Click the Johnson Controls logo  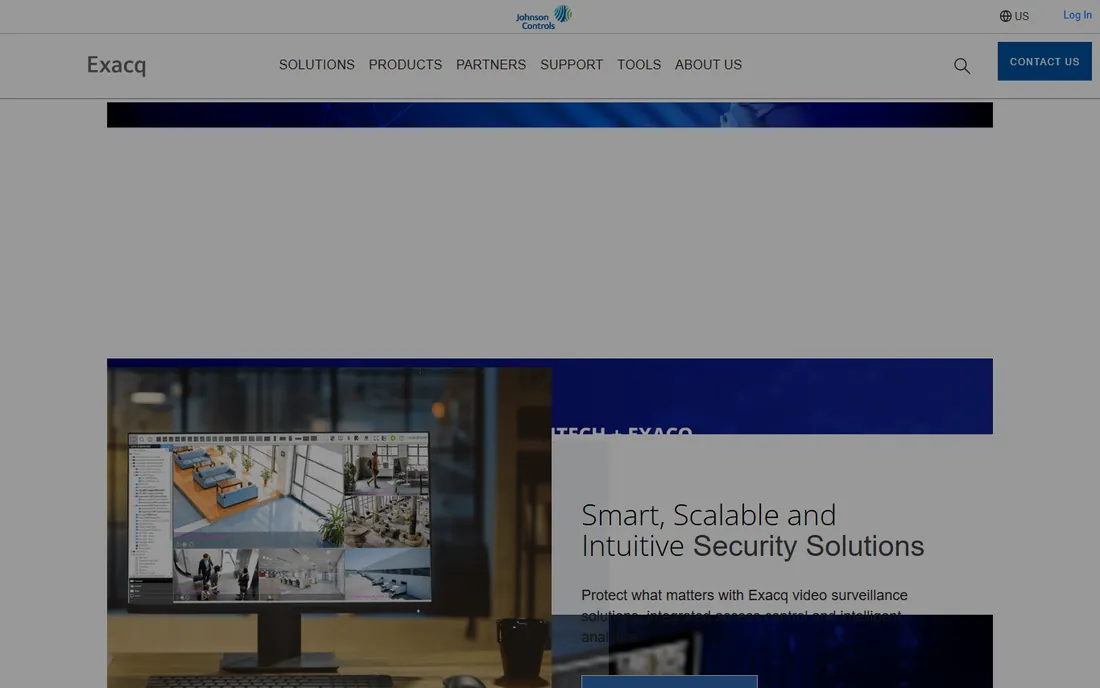tap(544, 17)
